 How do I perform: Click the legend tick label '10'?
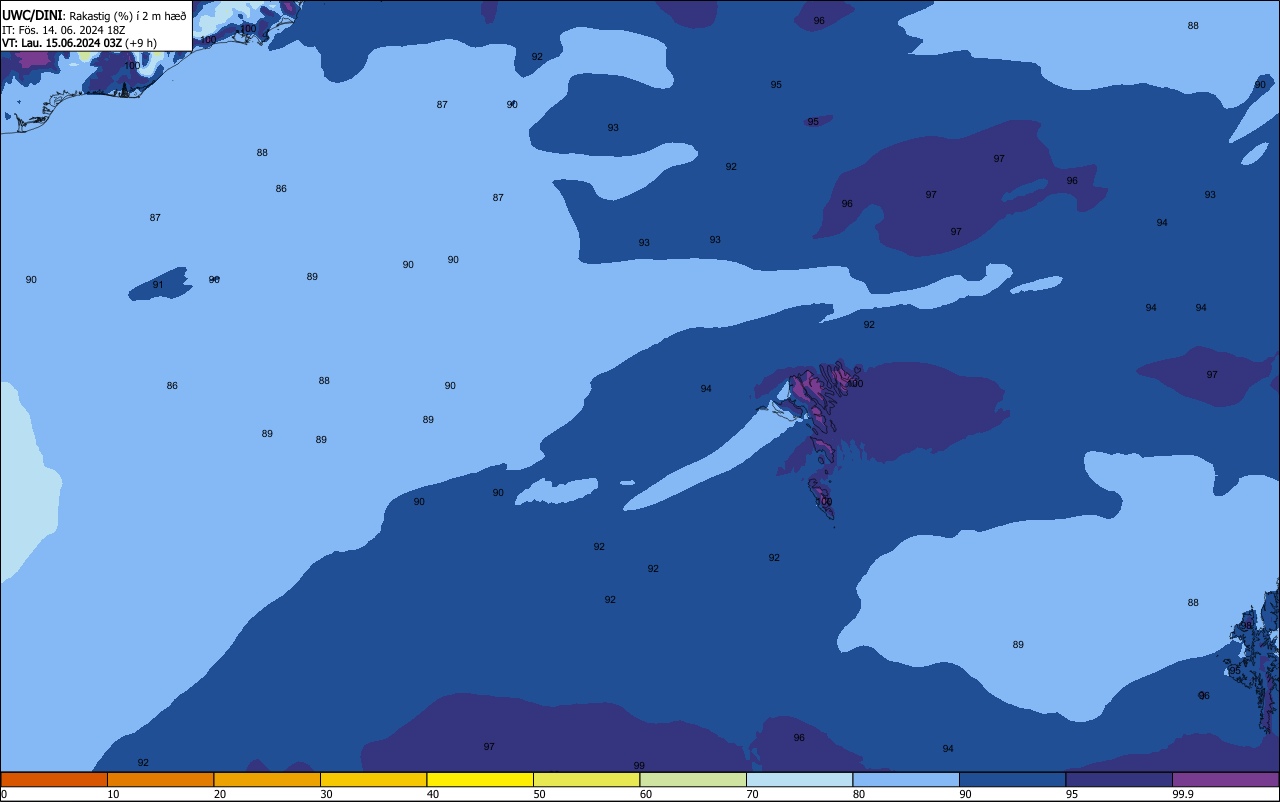coord(113,794)
